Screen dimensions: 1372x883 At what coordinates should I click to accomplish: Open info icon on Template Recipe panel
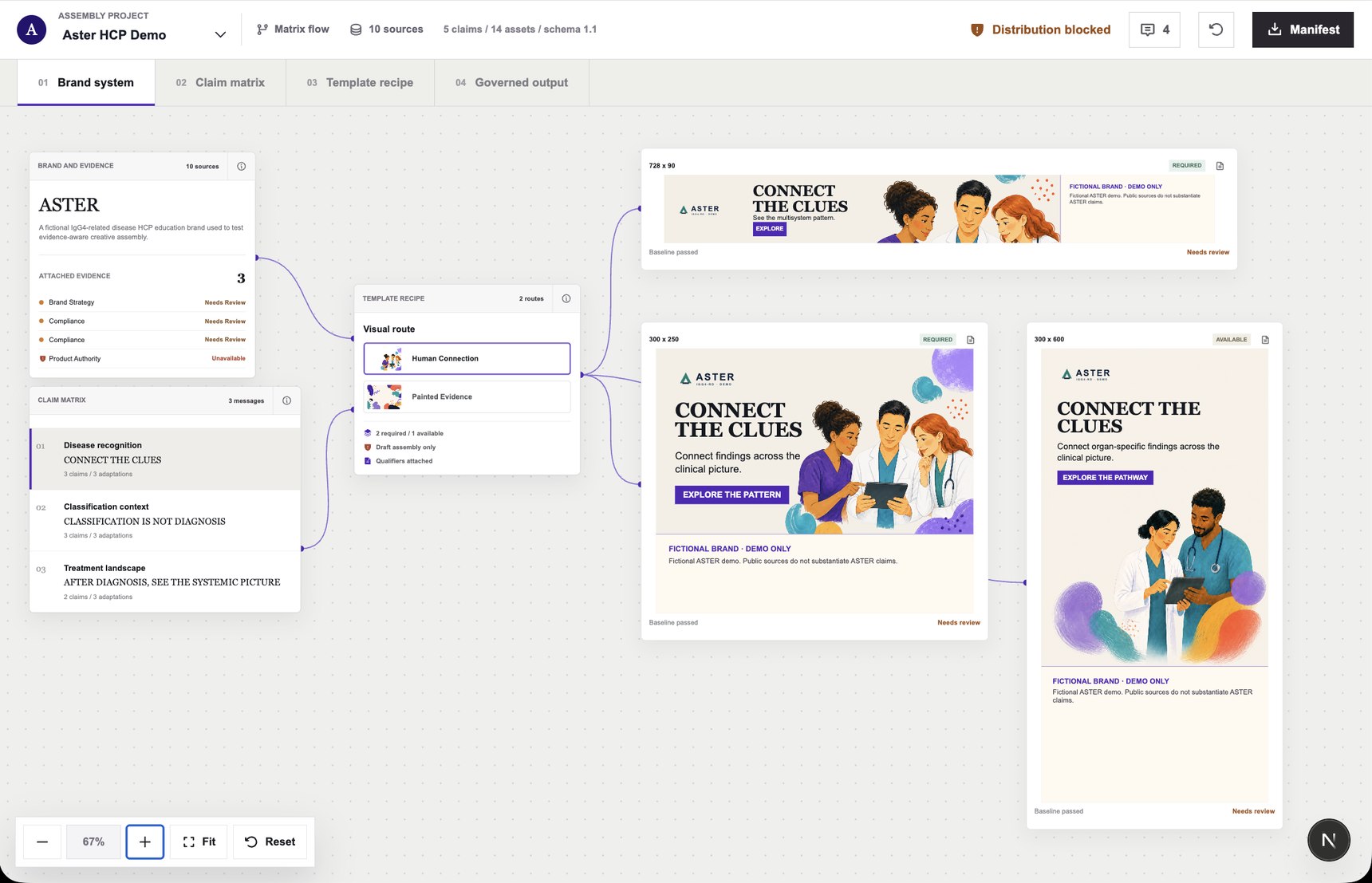click(x=566, y=298)
